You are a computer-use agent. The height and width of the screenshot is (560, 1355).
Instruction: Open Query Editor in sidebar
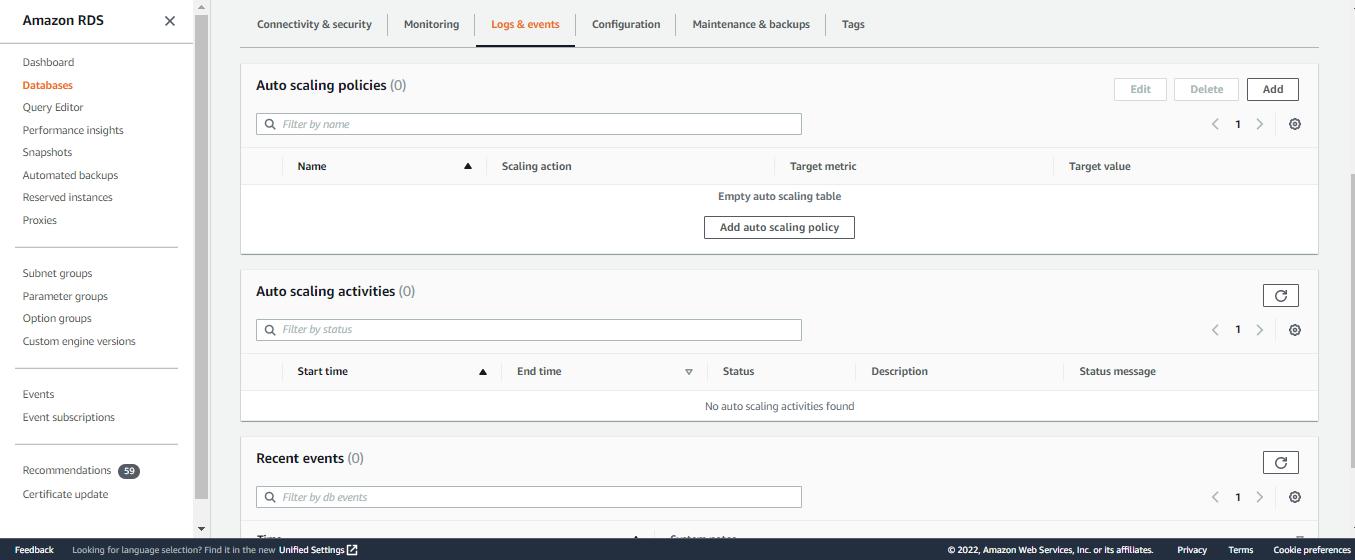coord(53,107)
